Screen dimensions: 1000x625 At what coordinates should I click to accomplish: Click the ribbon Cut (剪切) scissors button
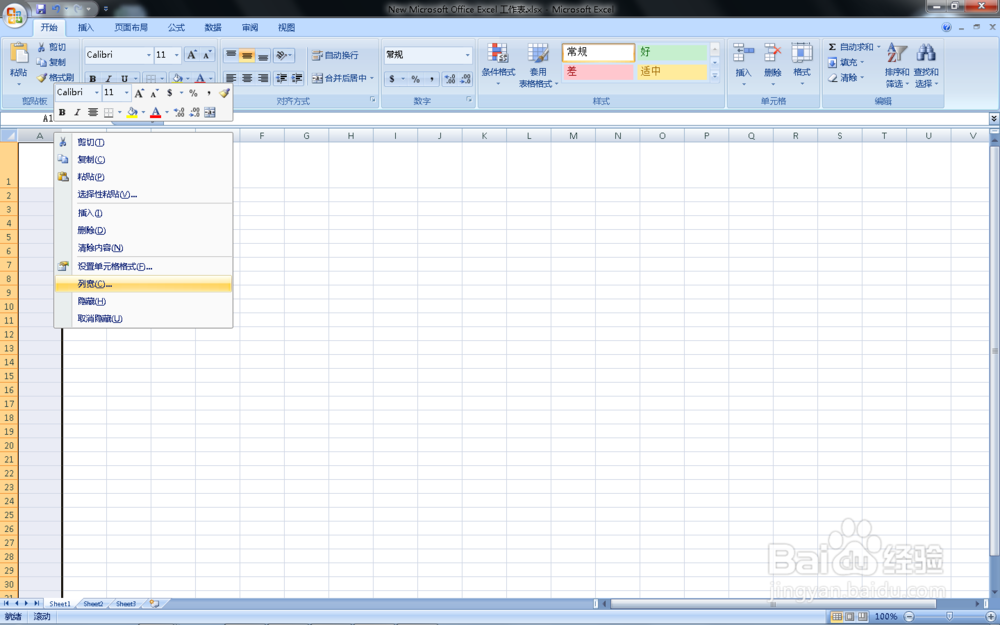click(51, 47)
